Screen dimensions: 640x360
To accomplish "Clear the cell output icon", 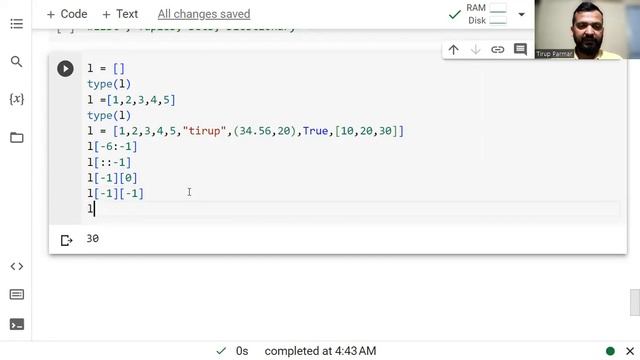I will (x=66, y=240).
